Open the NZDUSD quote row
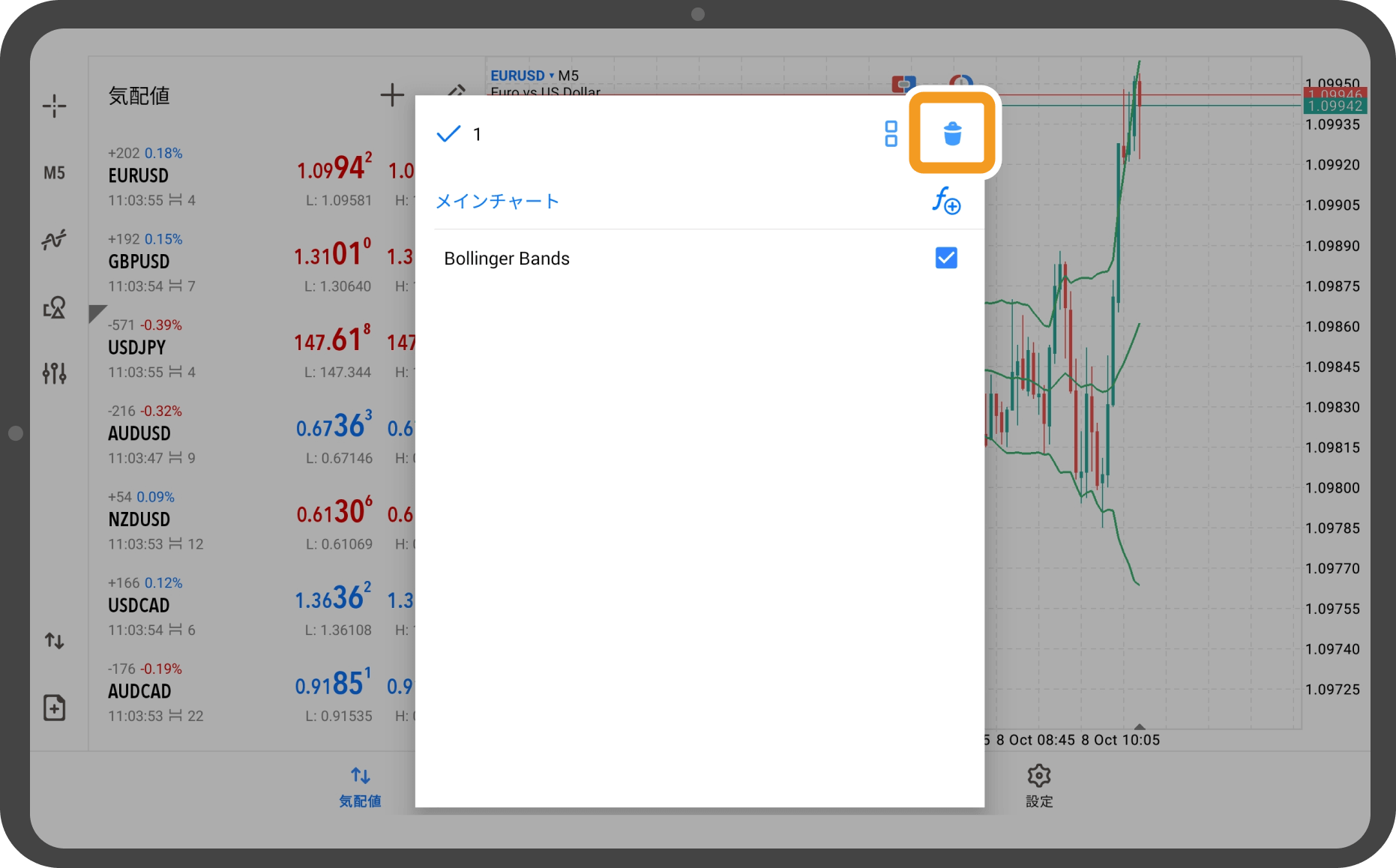This screenshot has width=1396, height=868. (252, 521)
